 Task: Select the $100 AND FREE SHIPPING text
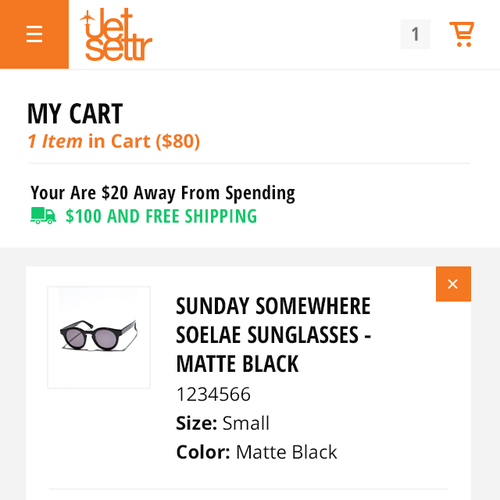161,216
